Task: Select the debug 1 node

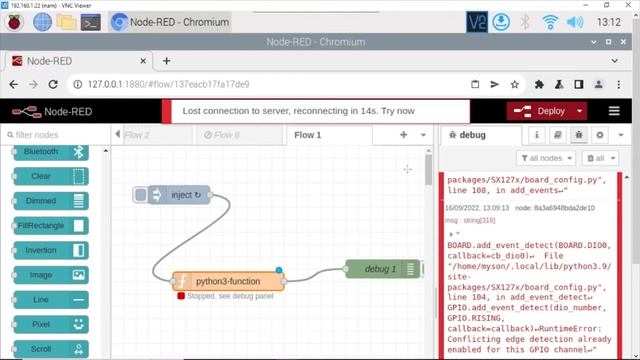Action: 382,269
